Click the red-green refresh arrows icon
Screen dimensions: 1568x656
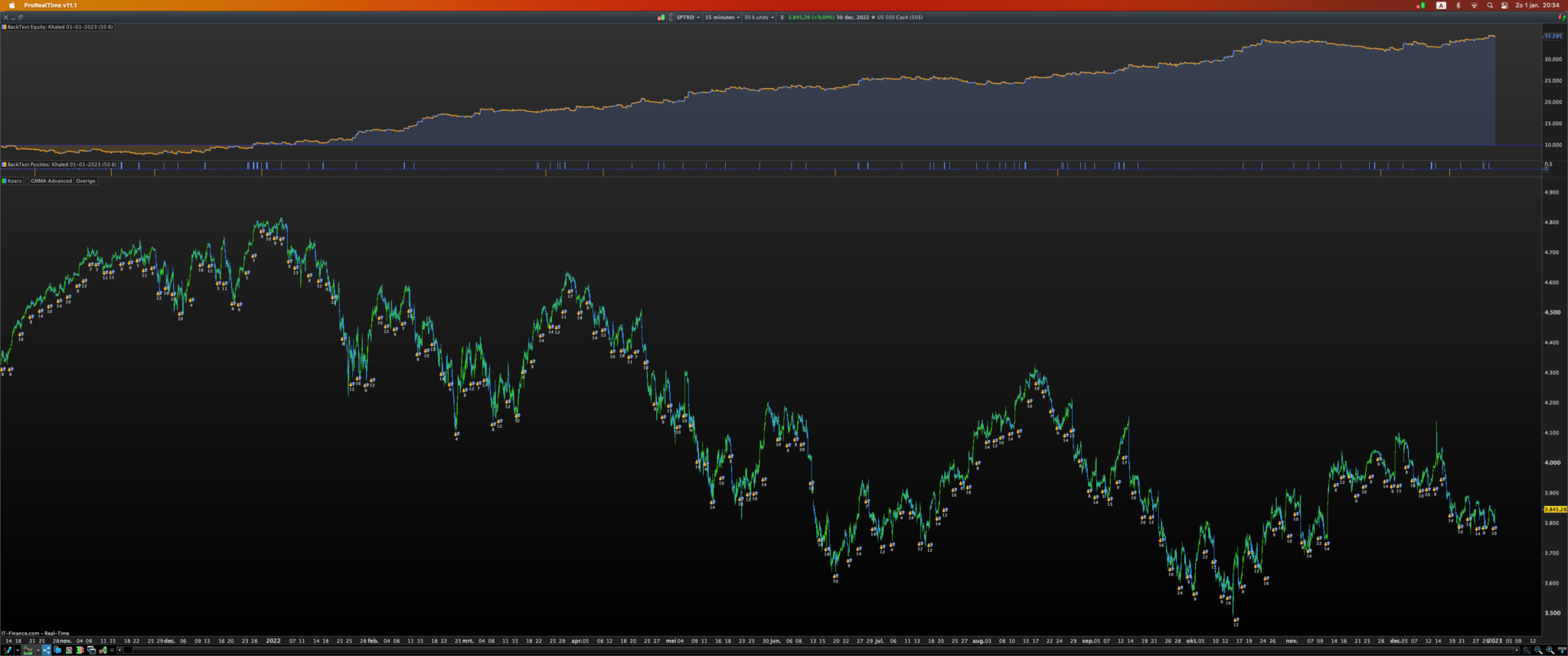(1562, 17)
